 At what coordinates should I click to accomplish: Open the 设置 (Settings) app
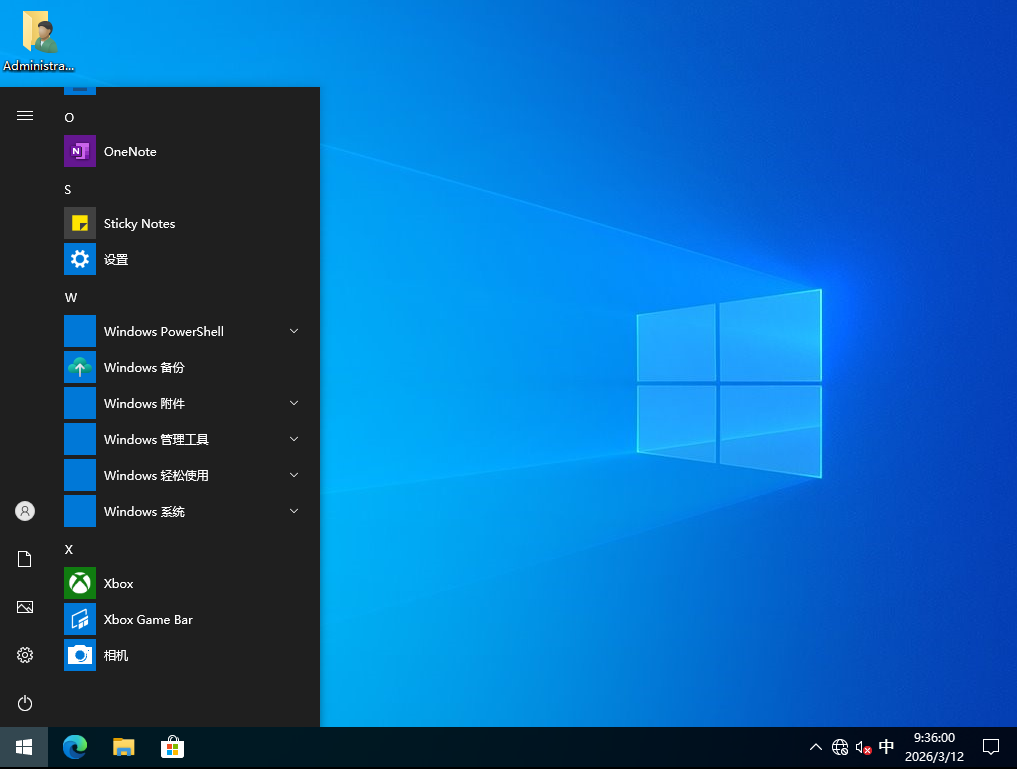click(117, 259)
